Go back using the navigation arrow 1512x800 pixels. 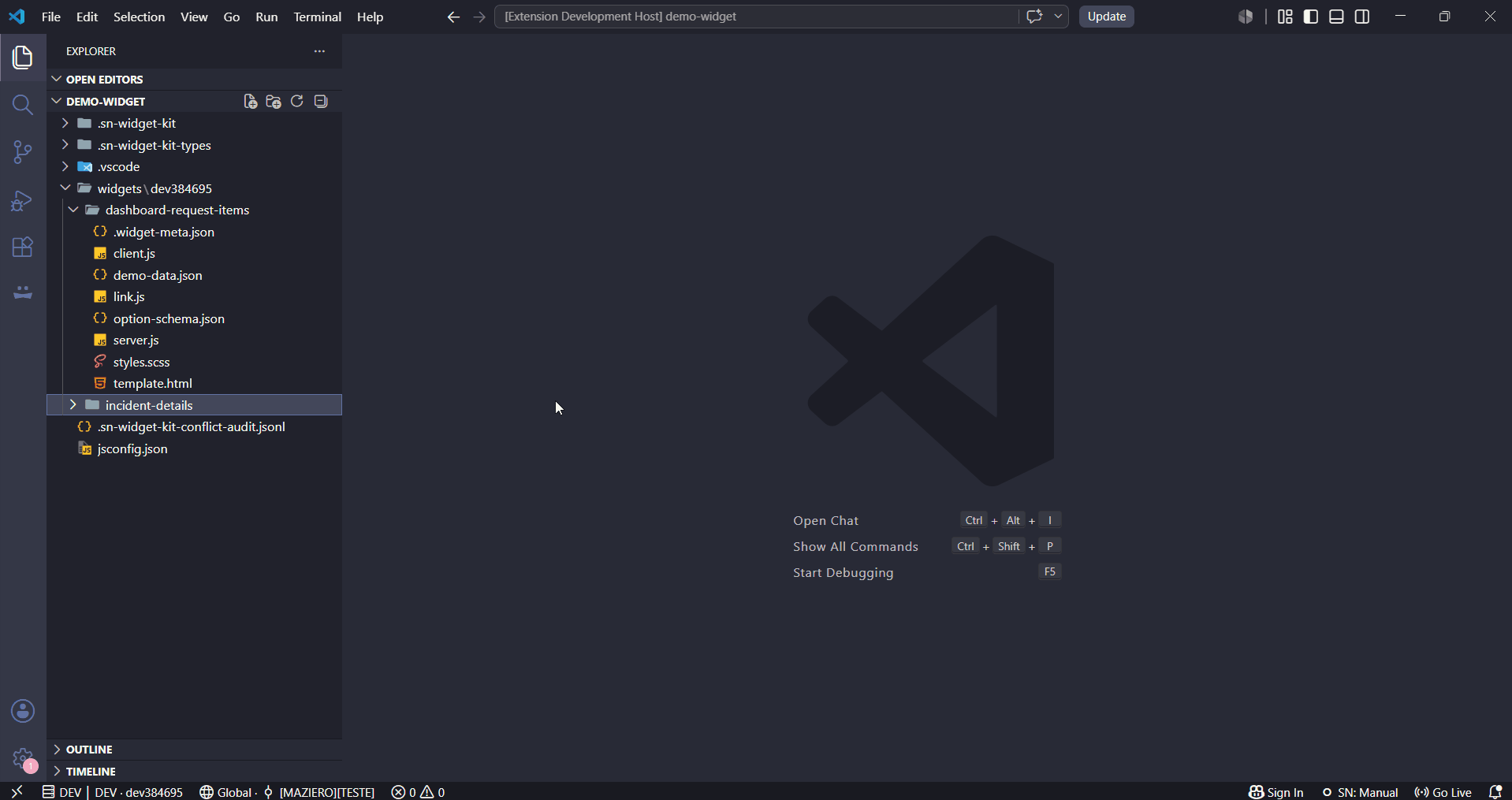click(453, 17)
